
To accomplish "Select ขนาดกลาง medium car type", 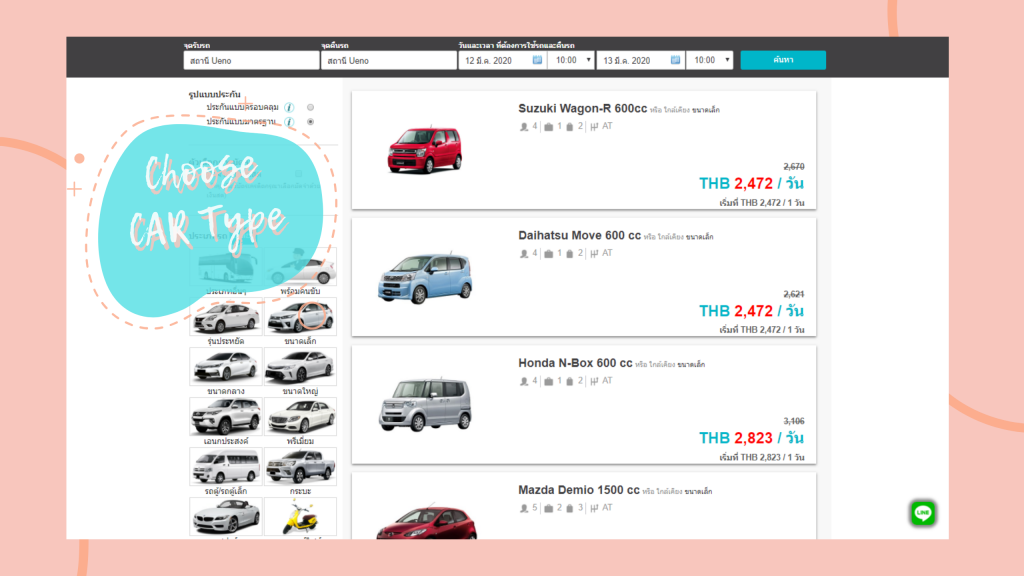I will coord(226,366).
